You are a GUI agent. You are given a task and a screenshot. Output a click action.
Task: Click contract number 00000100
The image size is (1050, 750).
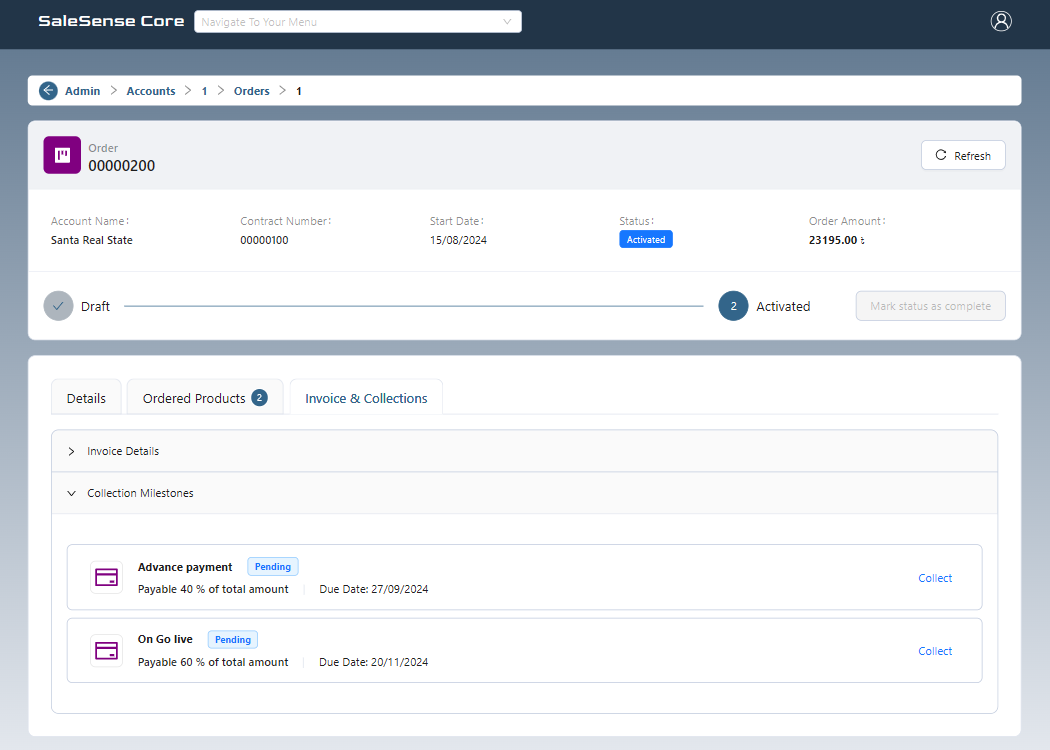[x=265, y=240]
